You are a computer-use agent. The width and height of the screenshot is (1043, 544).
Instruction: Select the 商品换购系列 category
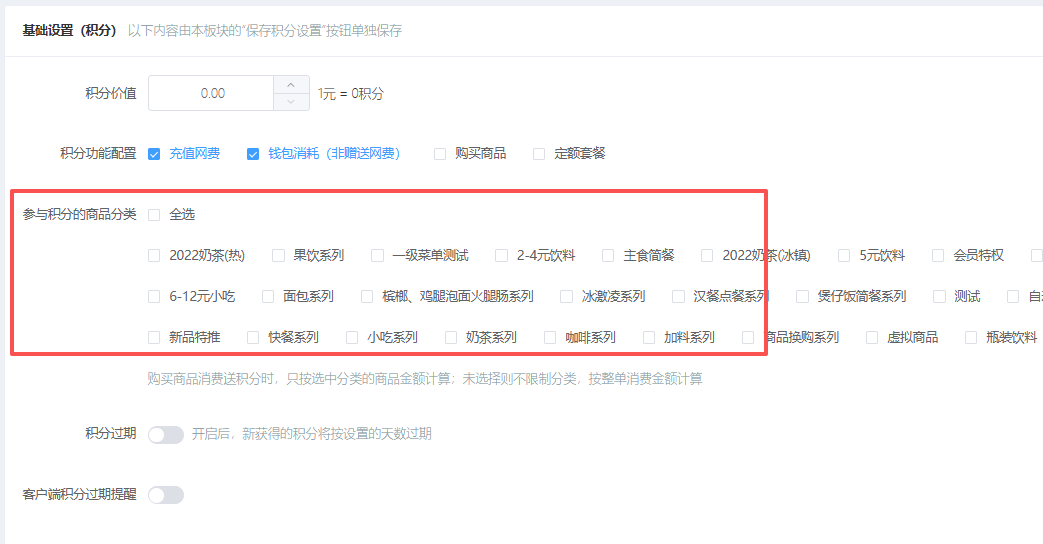[x=748, y=338]
